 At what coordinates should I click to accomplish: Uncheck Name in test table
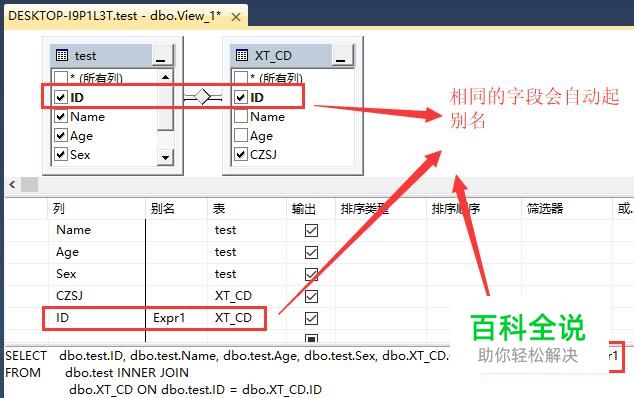tap(61, 116)
